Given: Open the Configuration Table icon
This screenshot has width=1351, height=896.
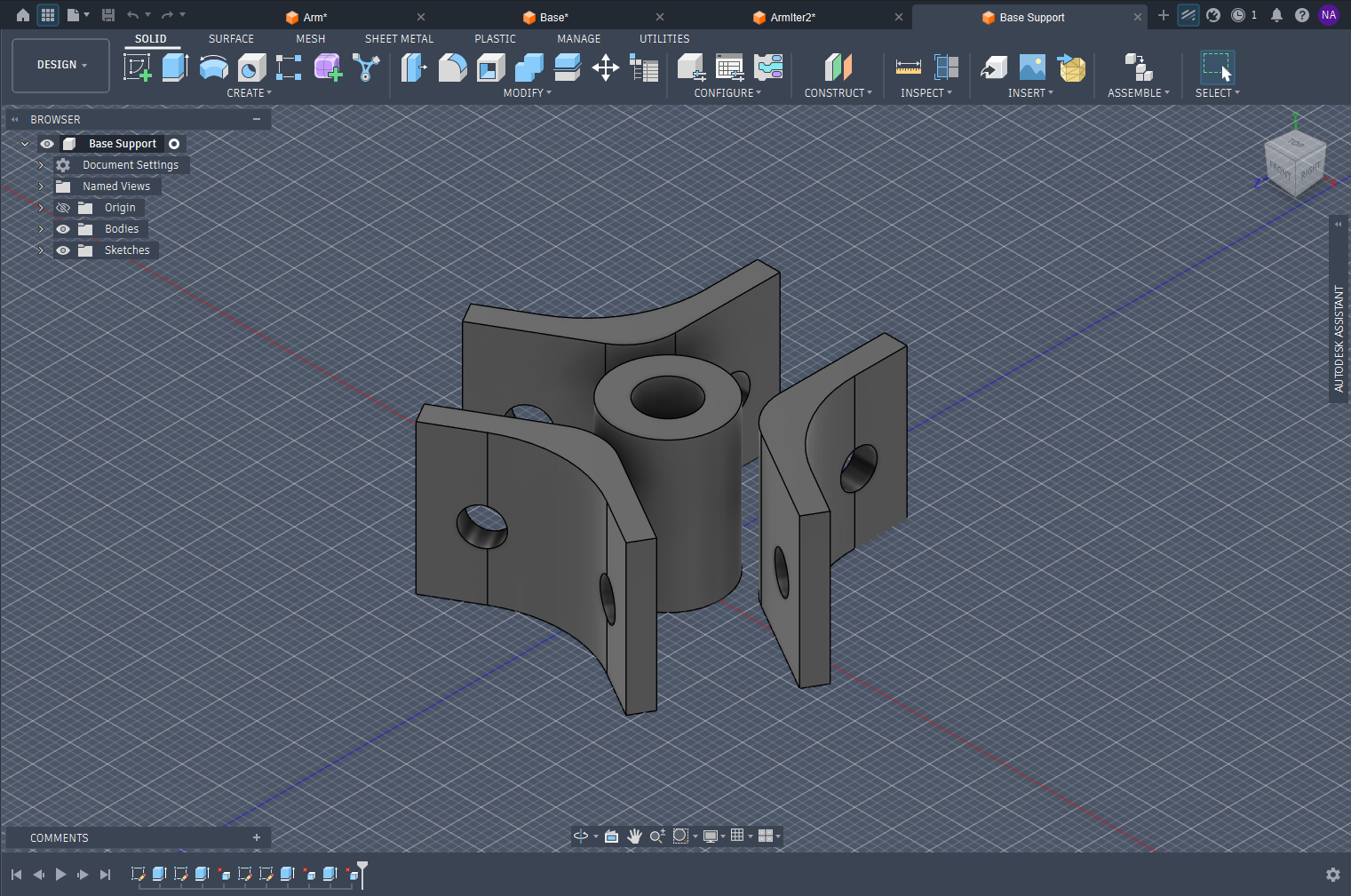Looking at the screenshot, I should pyautogui.click(x=729, y=67).
